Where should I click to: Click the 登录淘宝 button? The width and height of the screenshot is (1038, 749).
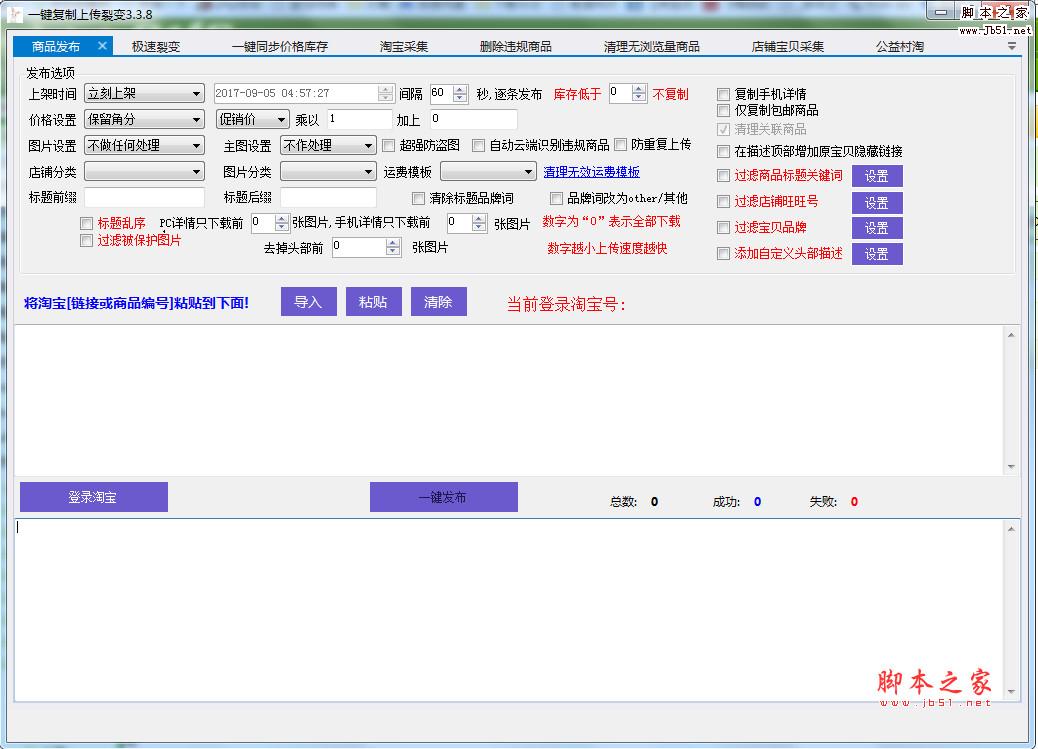point(93,497)
